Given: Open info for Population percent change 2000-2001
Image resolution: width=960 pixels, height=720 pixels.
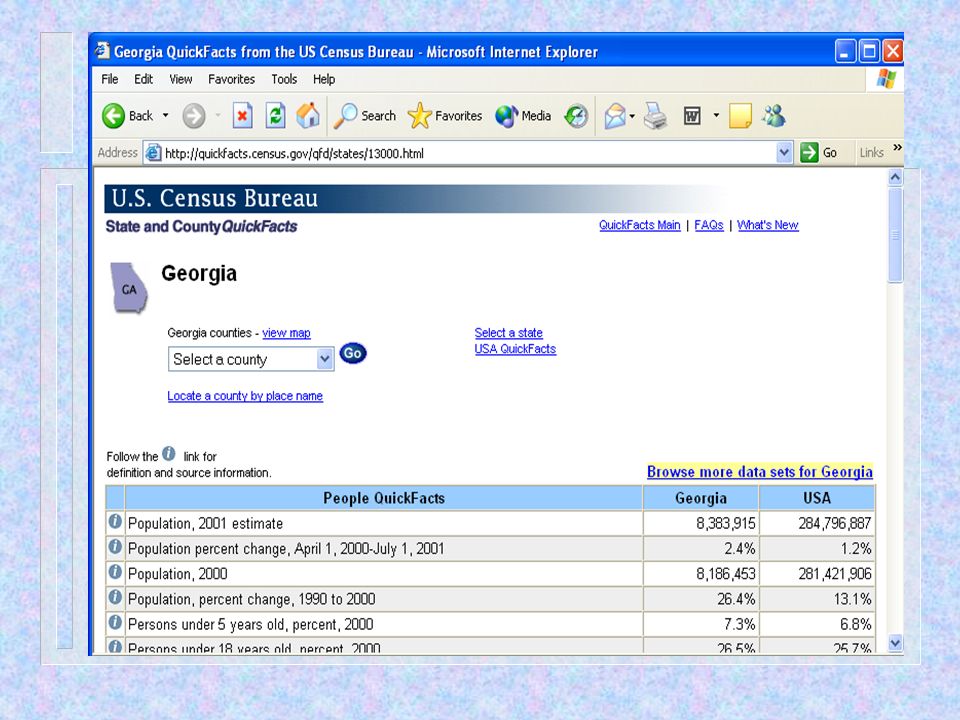Looking at the screenshot, I should click(114, 547).
